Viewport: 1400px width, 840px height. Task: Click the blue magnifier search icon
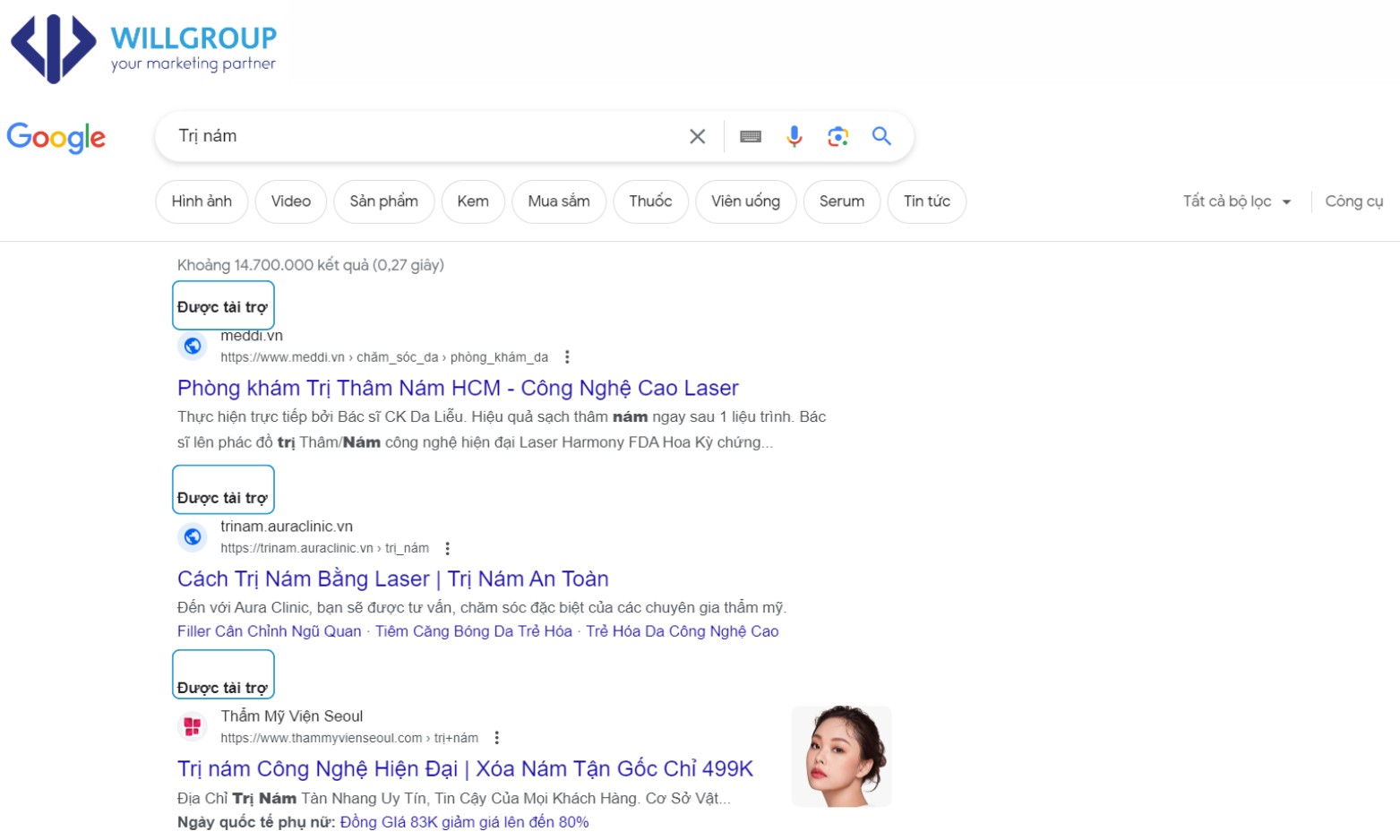(x=881, y=136)
